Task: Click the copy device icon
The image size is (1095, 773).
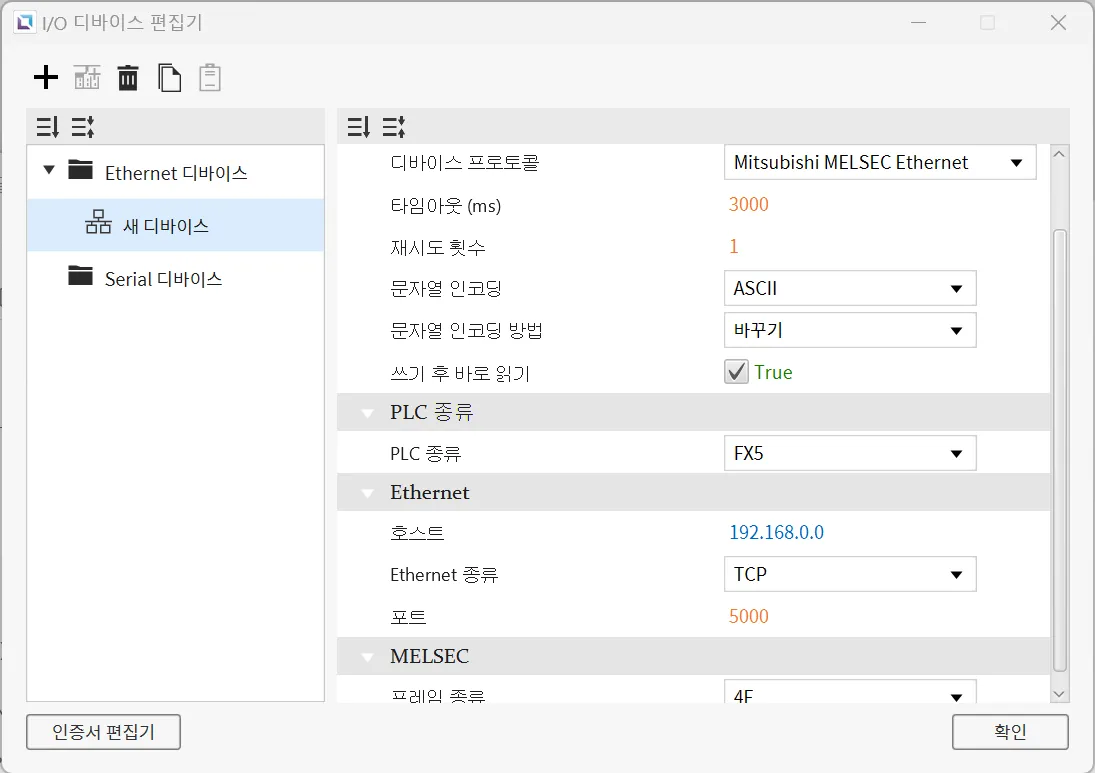Action: coord(170,77)
